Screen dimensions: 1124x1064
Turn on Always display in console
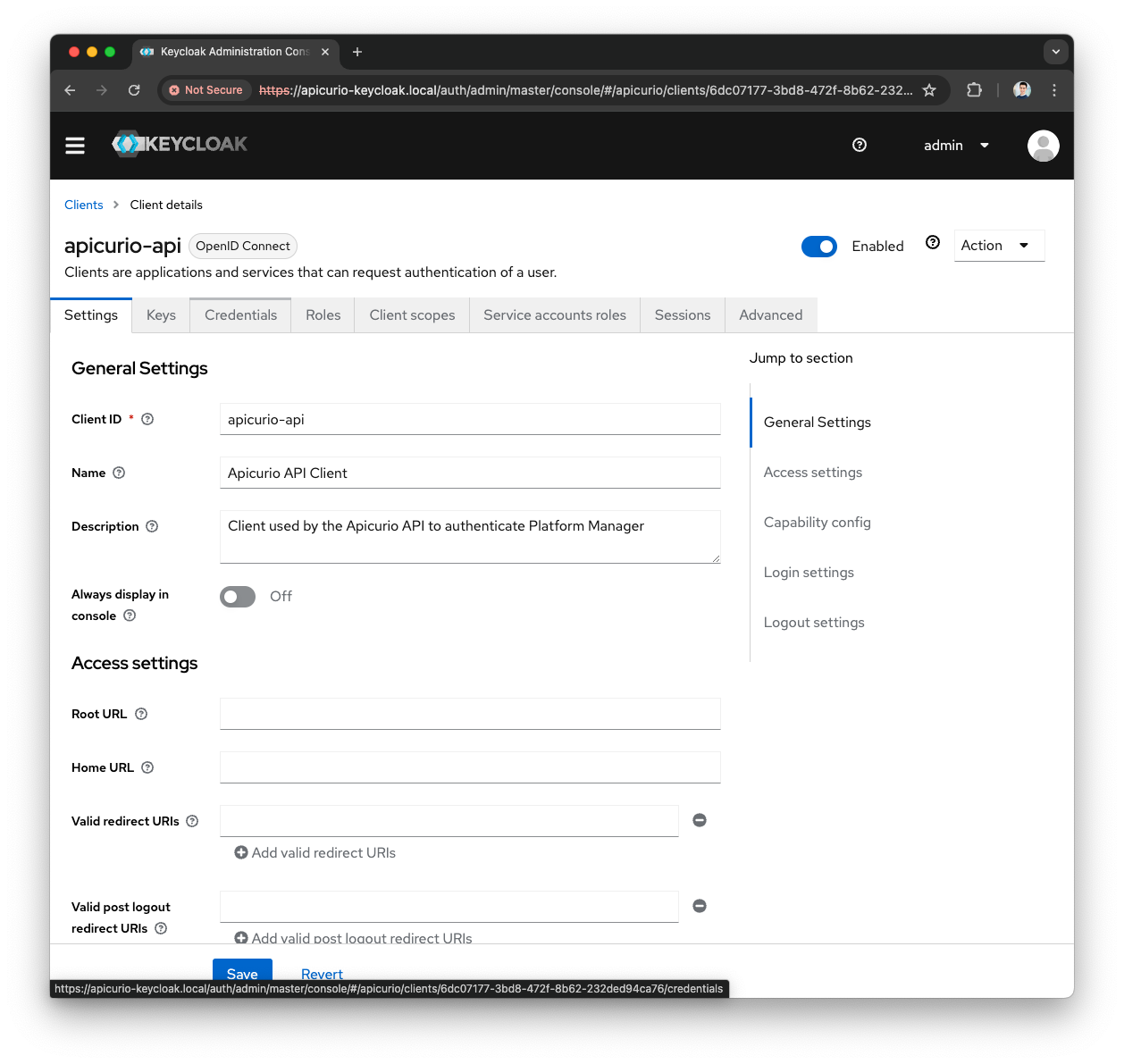(x=237, y=596)
